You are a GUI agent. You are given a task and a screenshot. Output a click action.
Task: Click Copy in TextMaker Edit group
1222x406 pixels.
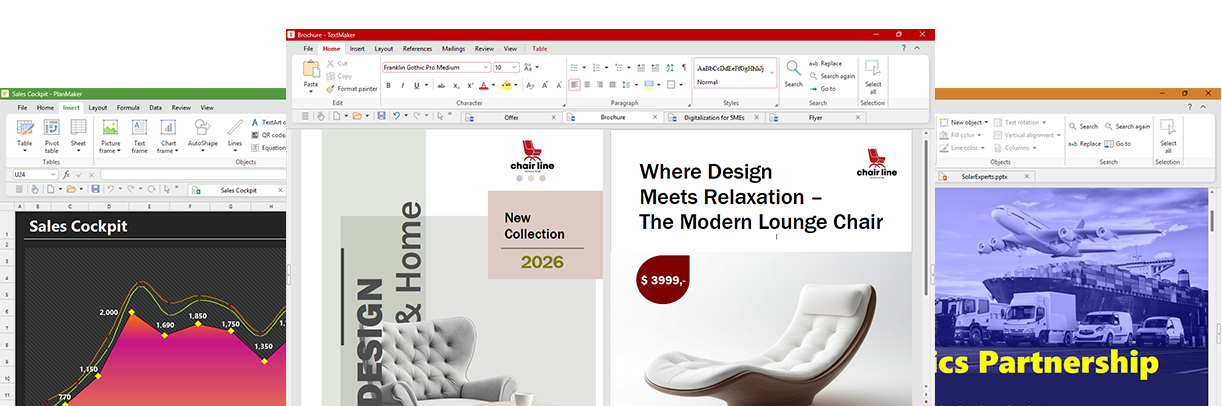tap(339, 76)
